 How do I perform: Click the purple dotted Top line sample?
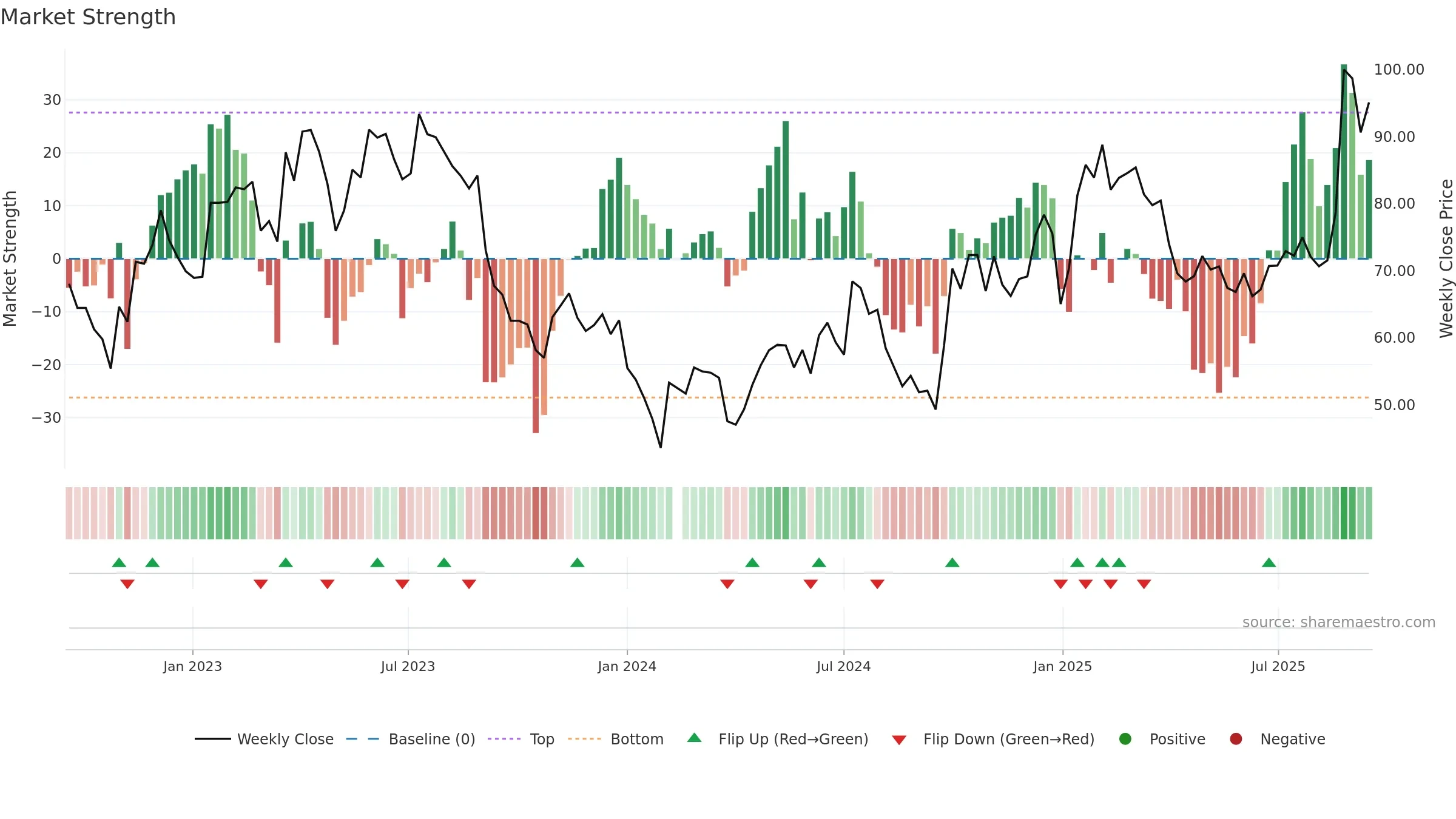tap(504, 739)
